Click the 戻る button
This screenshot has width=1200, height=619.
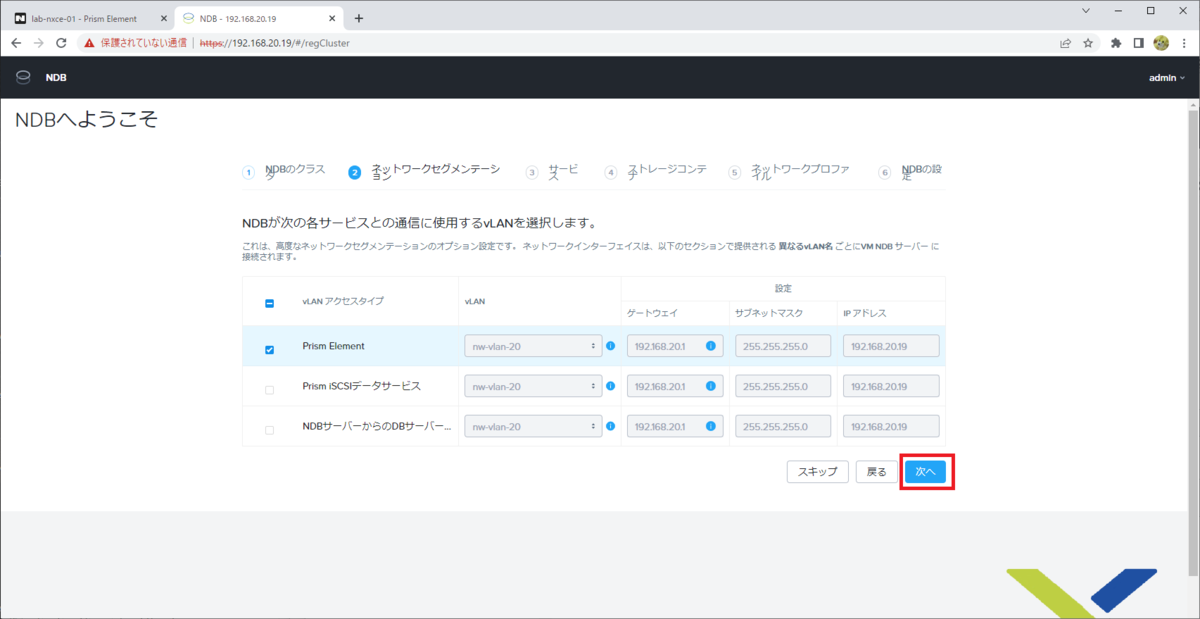(x=877, y=472)
